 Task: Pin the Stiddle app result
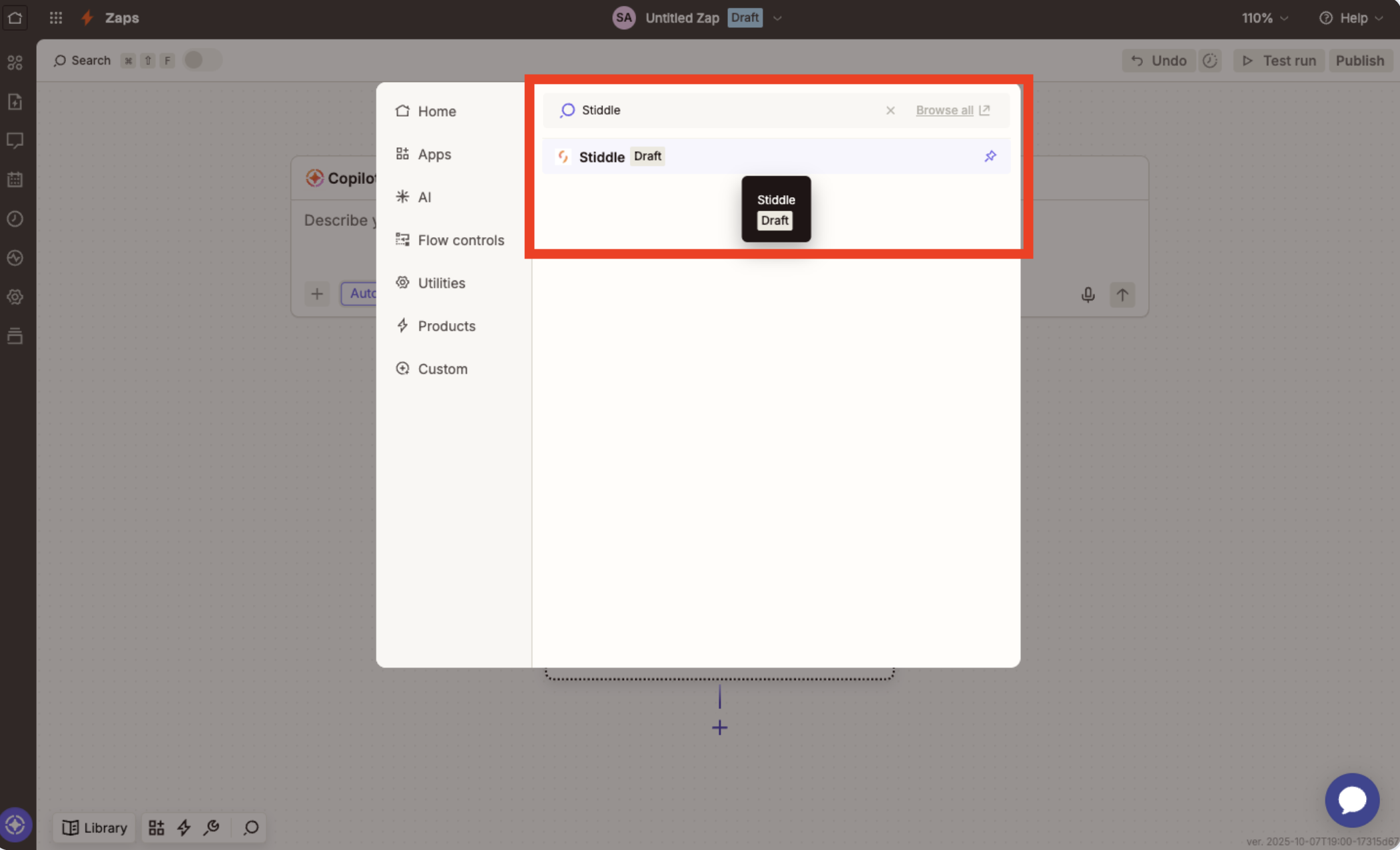pyautogui.click(x=990, y=156)
